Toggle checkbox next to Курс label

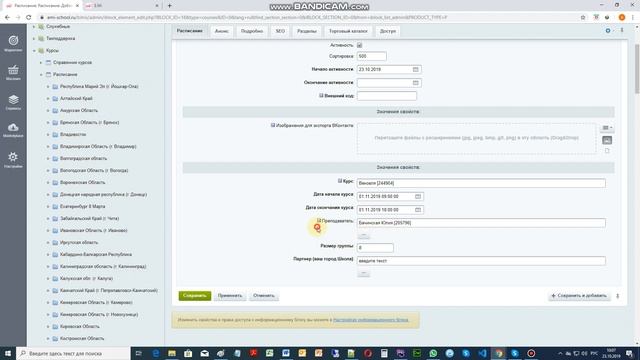pos(340,181)
